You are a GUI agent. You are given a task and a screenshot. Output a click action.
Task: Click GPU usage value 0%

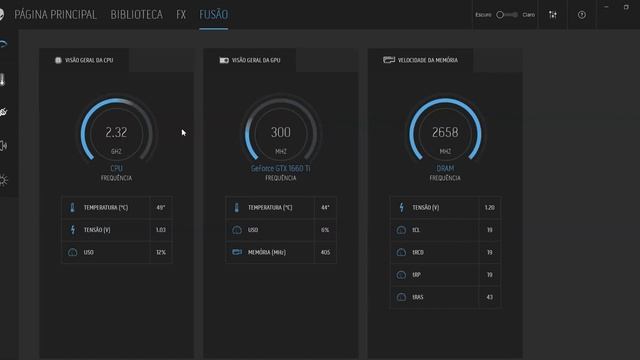325,230
